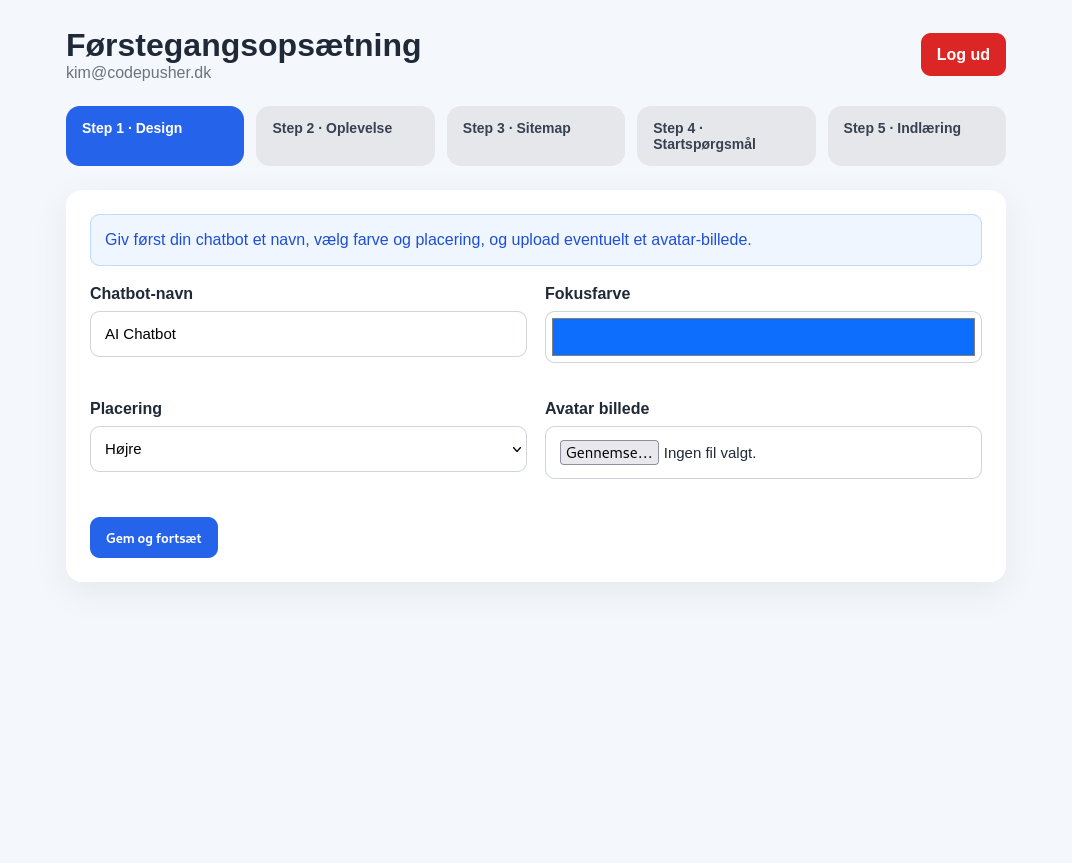Focus the Chatbot-navn text field
Image resolution: width=1072 pixels, height=863 pixels.
click(308, 334)
